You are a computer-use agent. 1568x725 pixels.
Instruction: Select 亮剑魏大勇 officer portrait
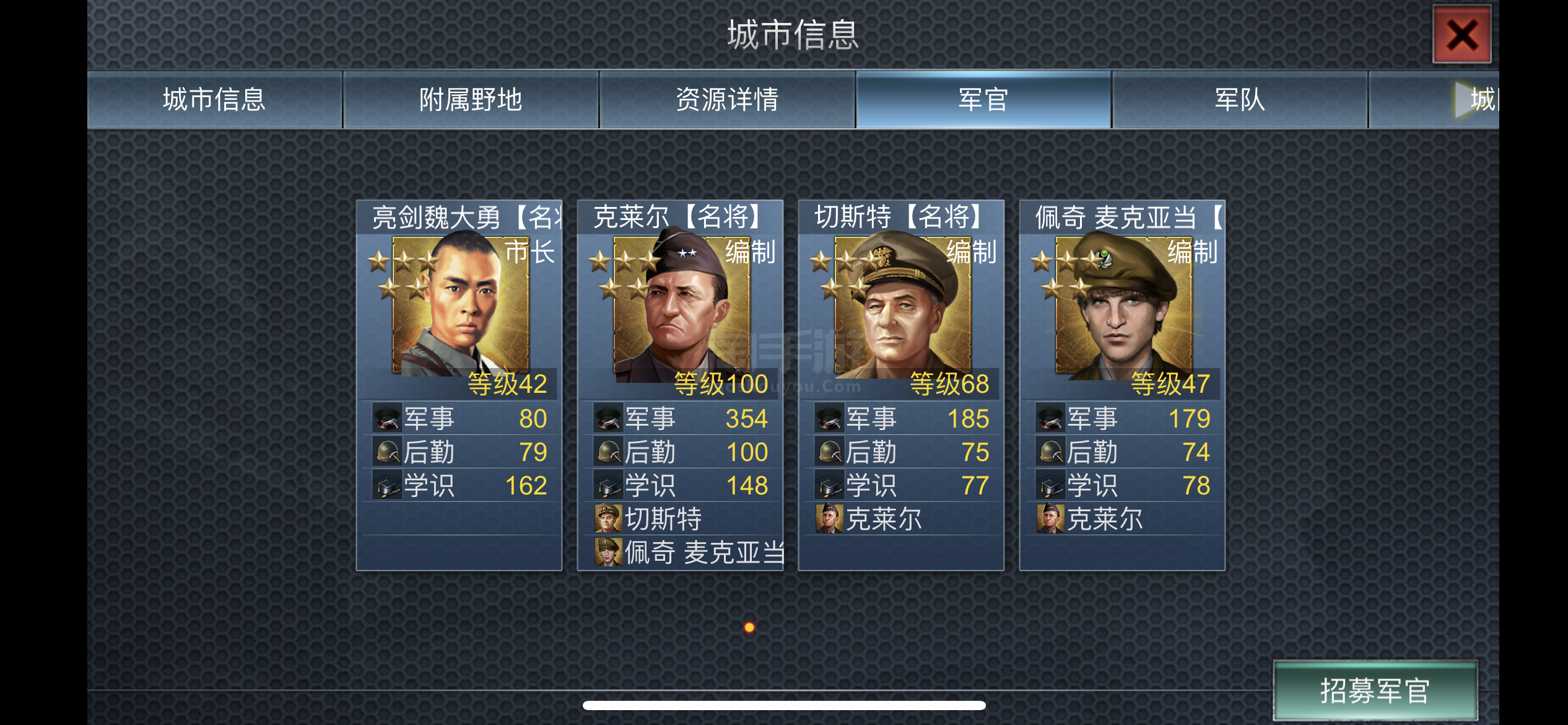pyautogui.click(x=461, y=305)
